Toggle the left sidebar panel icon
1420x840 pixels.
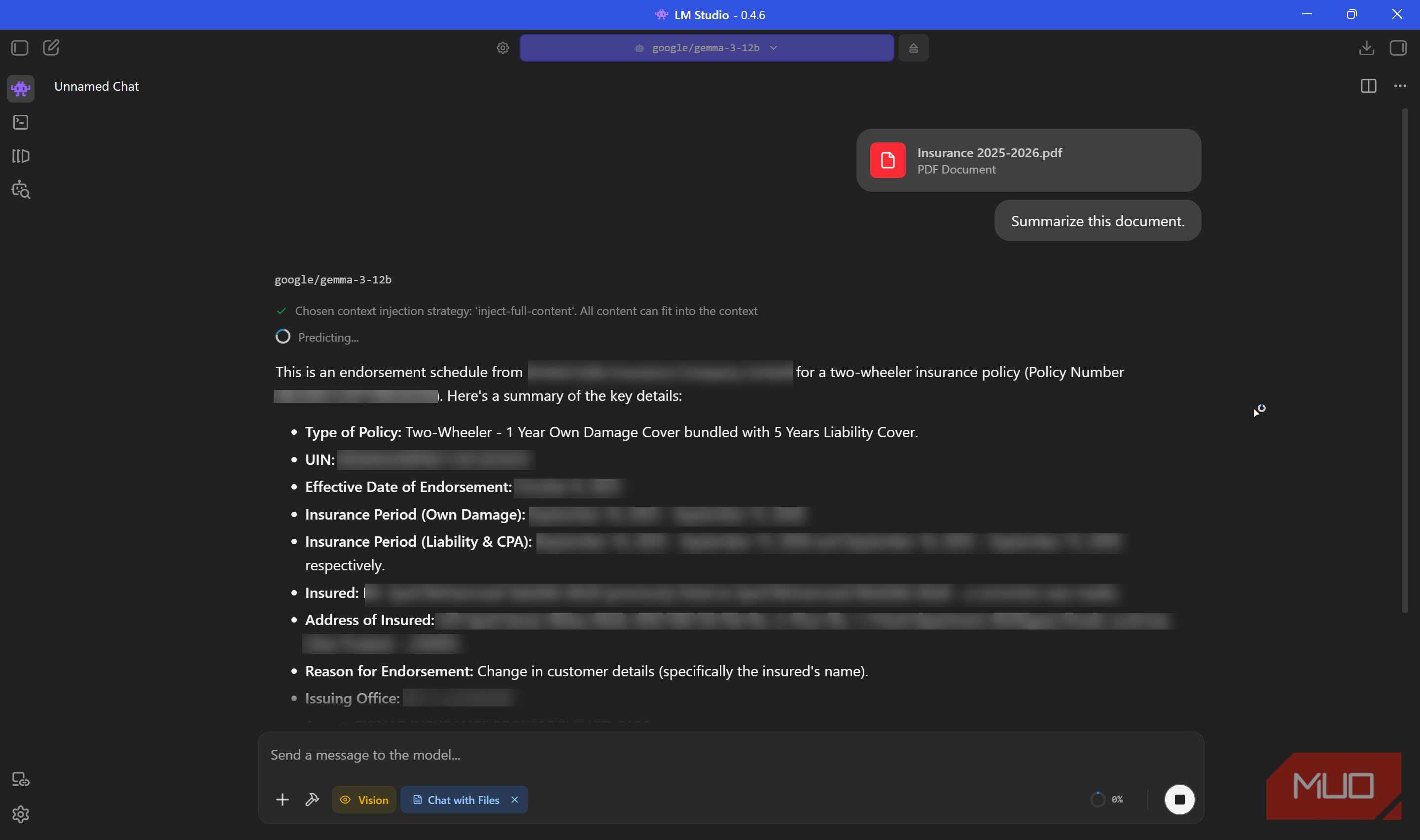tap(20, 47)
